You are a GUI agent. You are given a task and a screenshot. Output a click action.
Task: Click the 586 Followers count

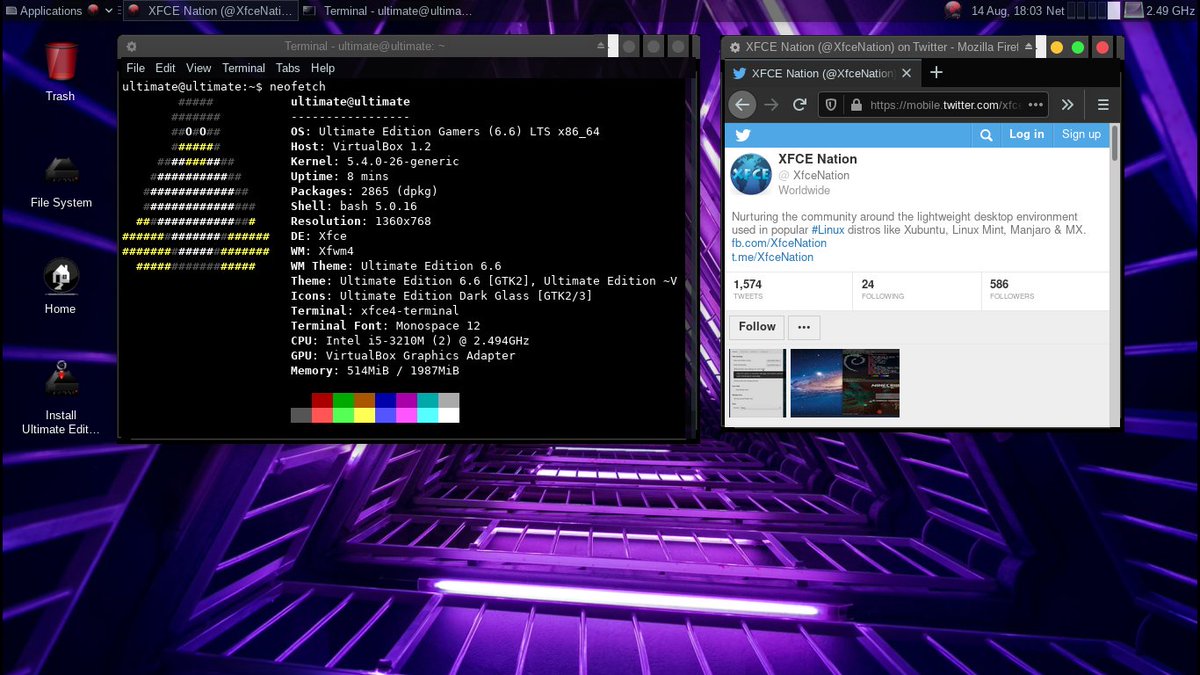coord(1012,289)
